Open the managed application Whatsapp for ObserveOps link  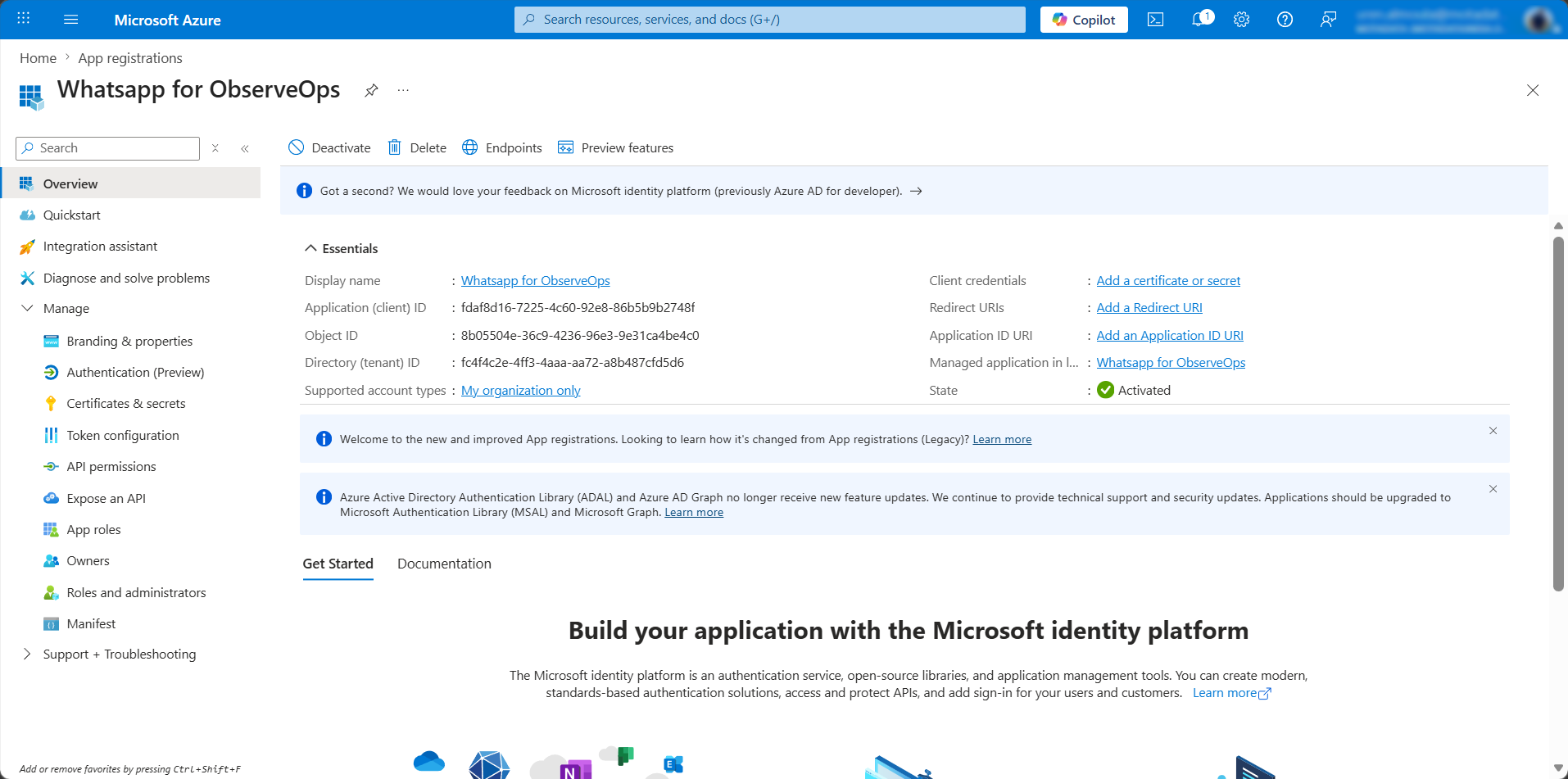tap(1171, 363)
